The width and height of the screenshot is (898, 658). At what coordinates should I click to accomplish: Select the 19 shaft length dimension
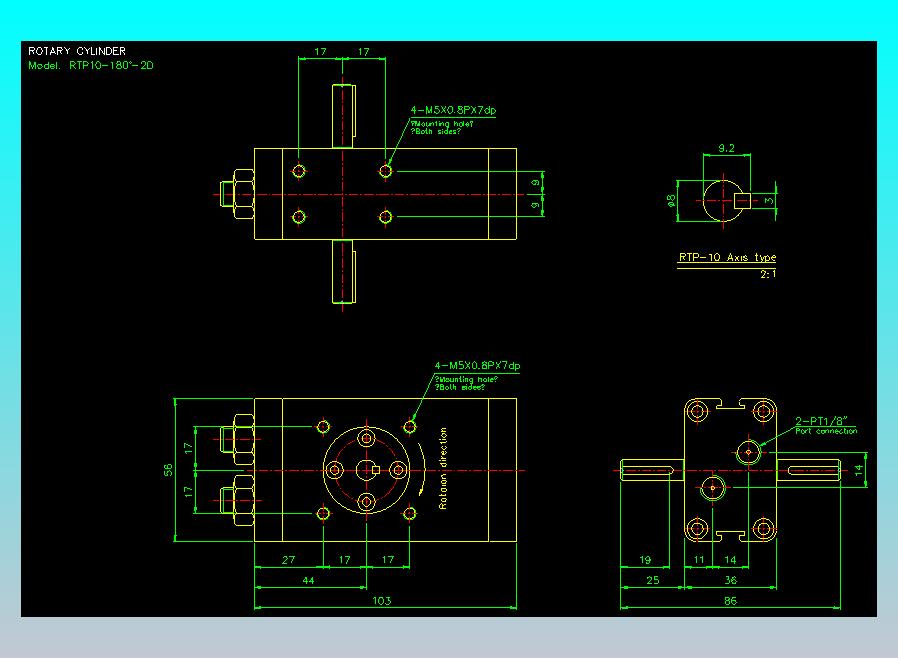point(645,560)
